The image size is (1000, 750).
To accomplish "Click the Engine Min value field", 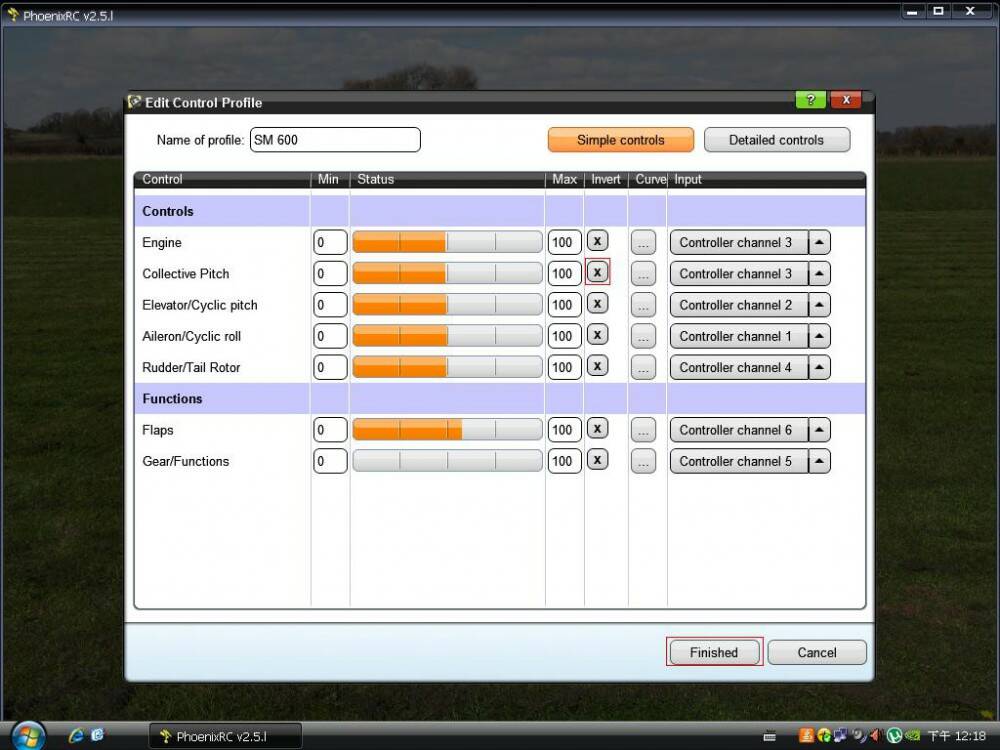I will (x=330, y=242).
